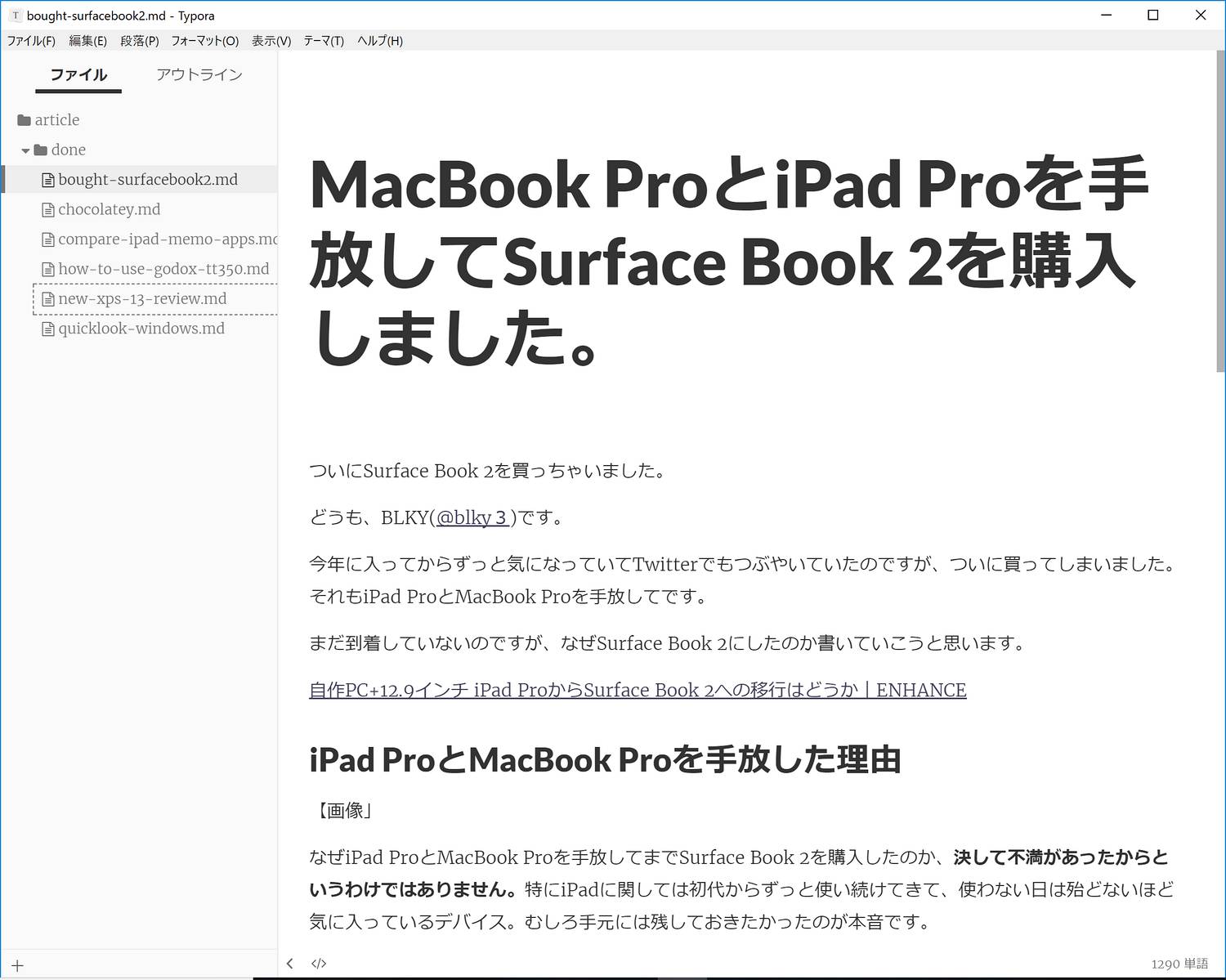Click paragraph starting まだ到着していないのですが
This screenshot has width=1226, height=980.
669,643
